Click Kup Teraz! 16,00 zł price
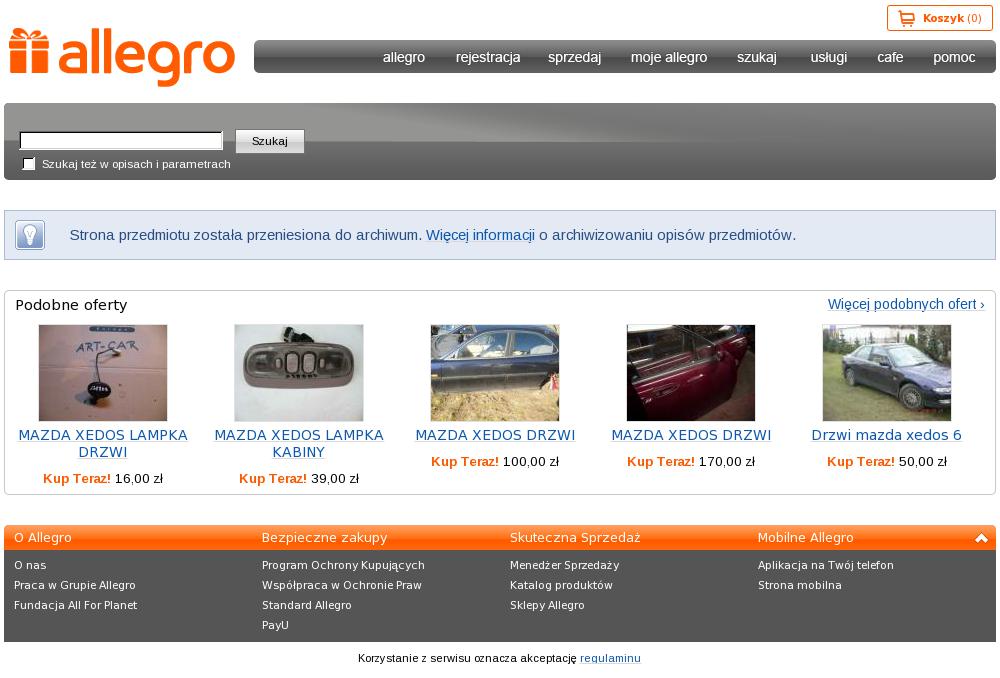 pos(103,478)
